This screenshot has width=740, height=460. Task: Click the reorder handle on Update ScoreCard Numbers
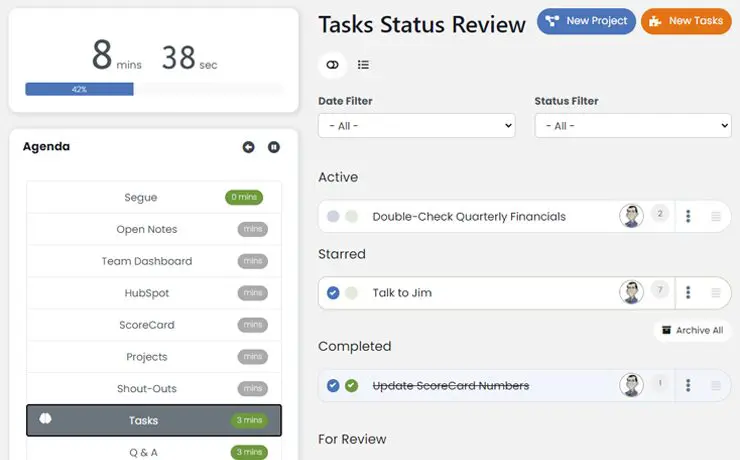pos(716,385)
